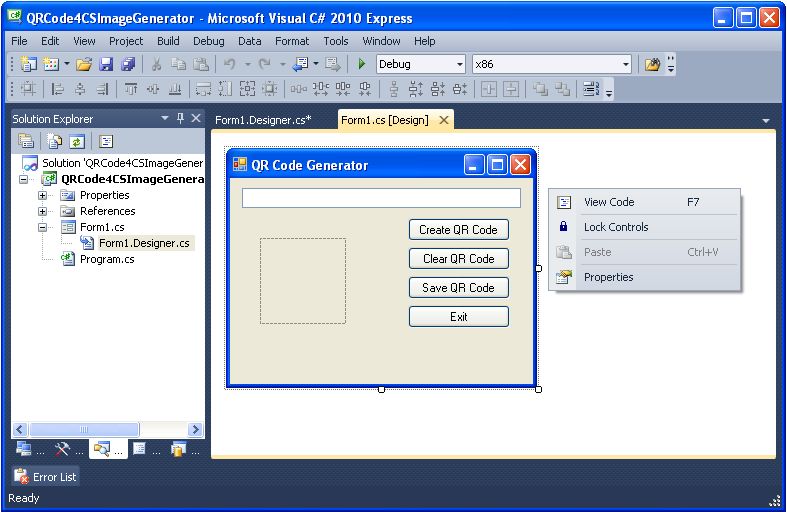Image resolution: width=787 pixels, height=512 pixels.
Task: Choose Lock Controls from the context menu
Action: tap(644, 227)
